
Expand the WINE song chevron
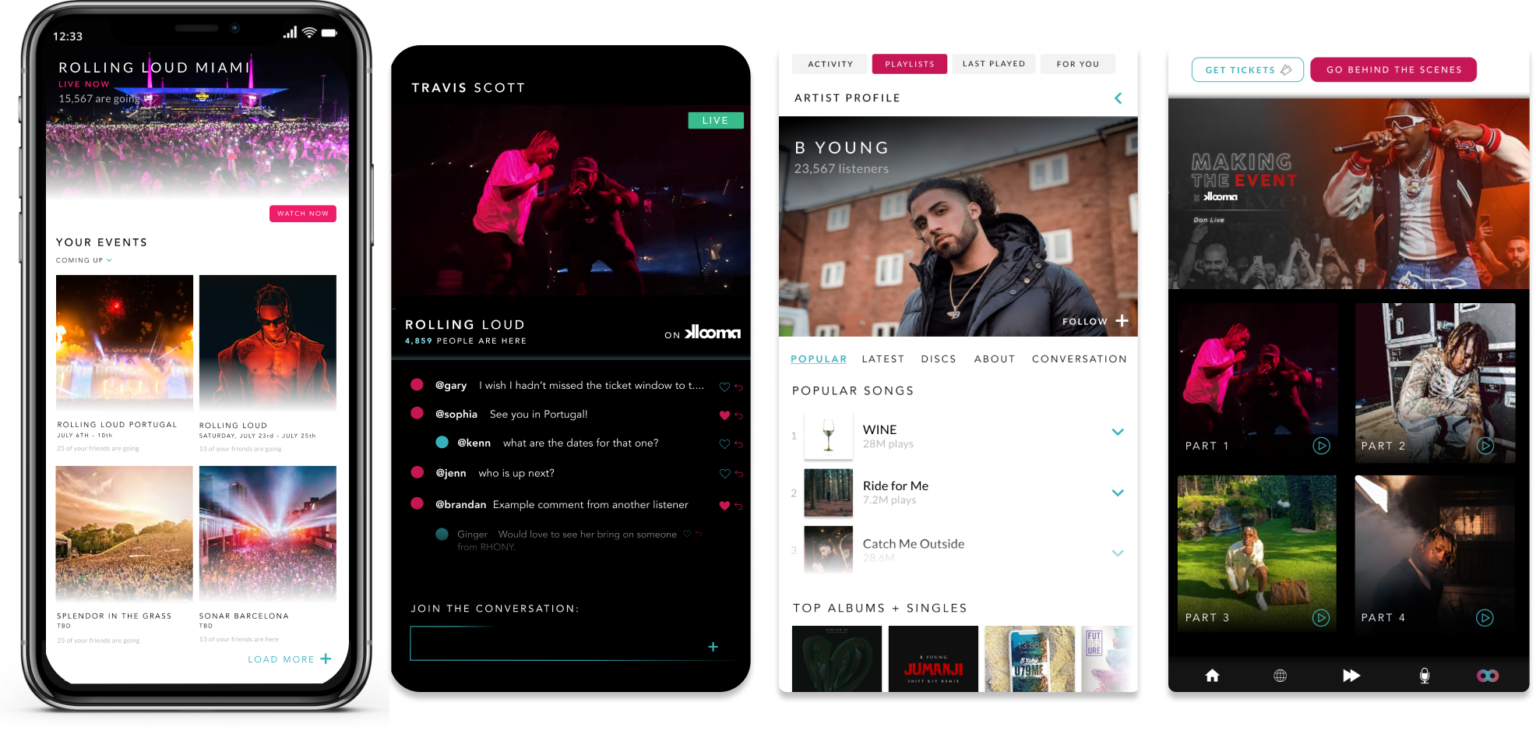[1118, 432]
